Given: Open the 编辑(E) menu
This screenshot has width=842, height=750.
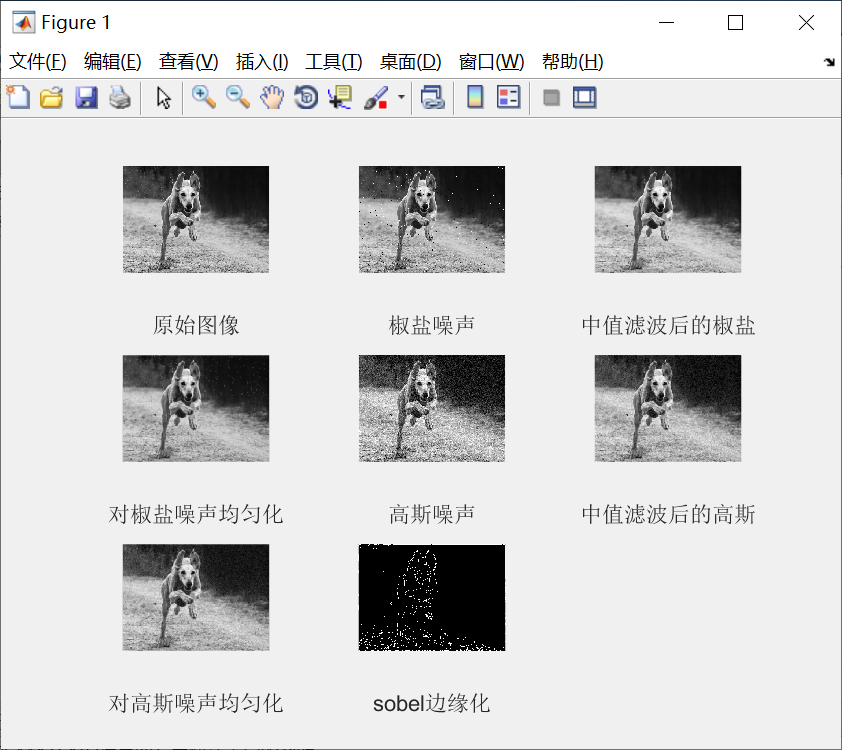Looking at the screenshot, I should pyautogui.click(x=112, y=62).
